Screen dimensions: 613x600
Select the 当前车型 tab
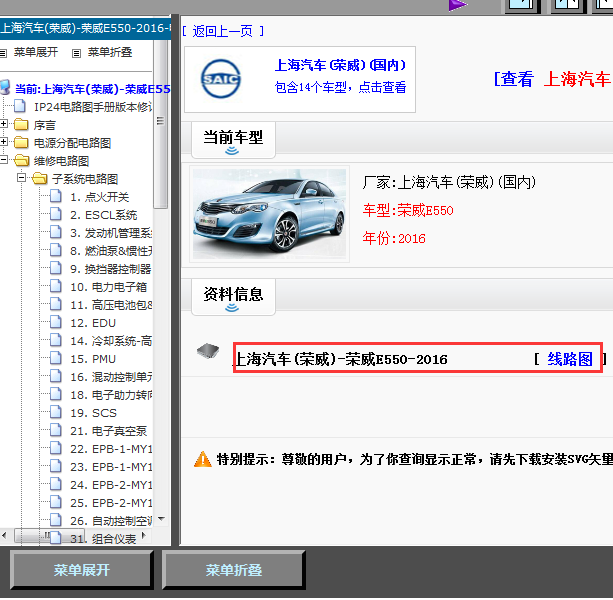[233, 140]
